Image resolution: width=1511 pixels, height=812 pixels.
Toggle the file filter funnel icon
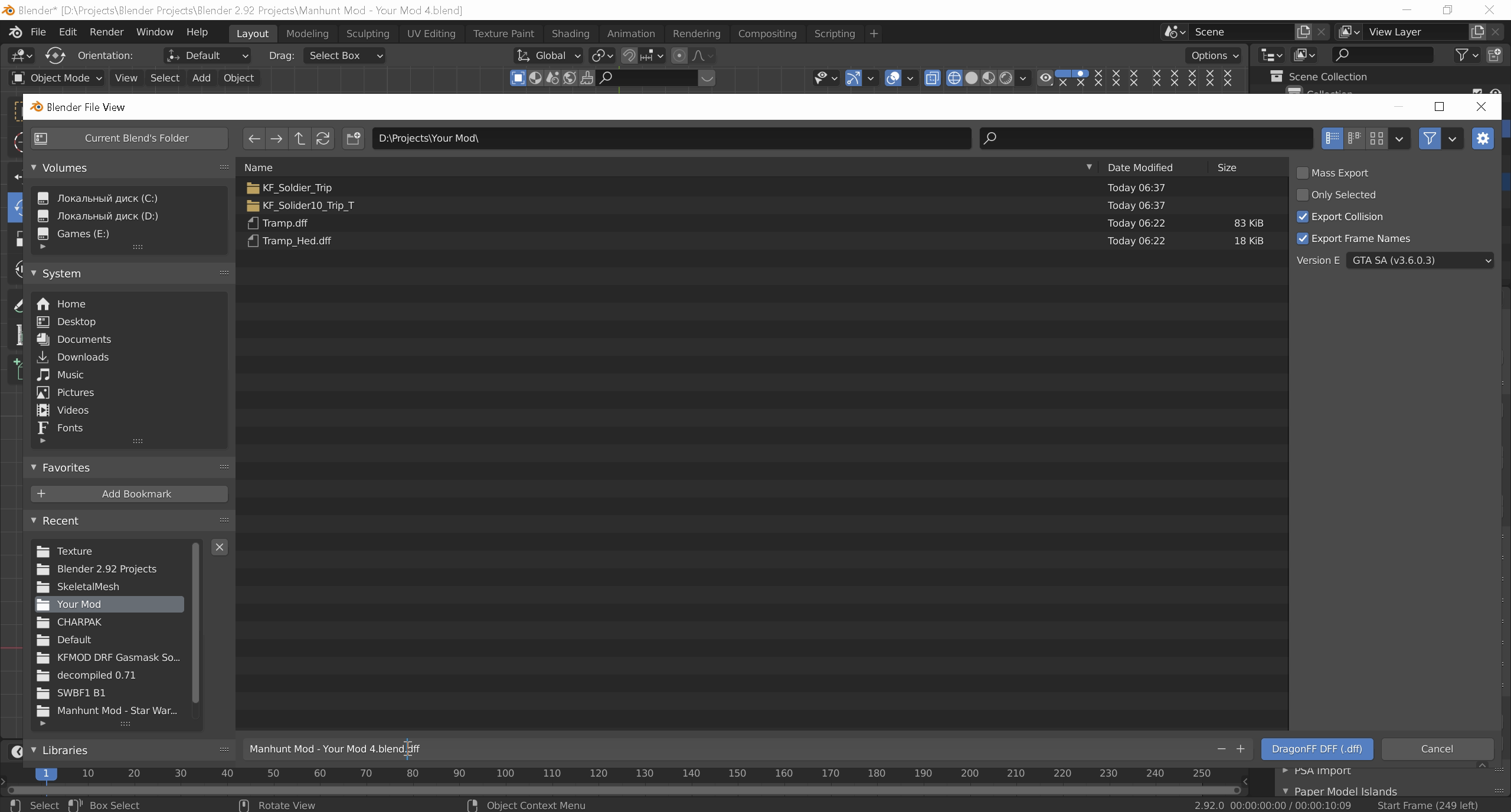click(x=1429, y=138)
